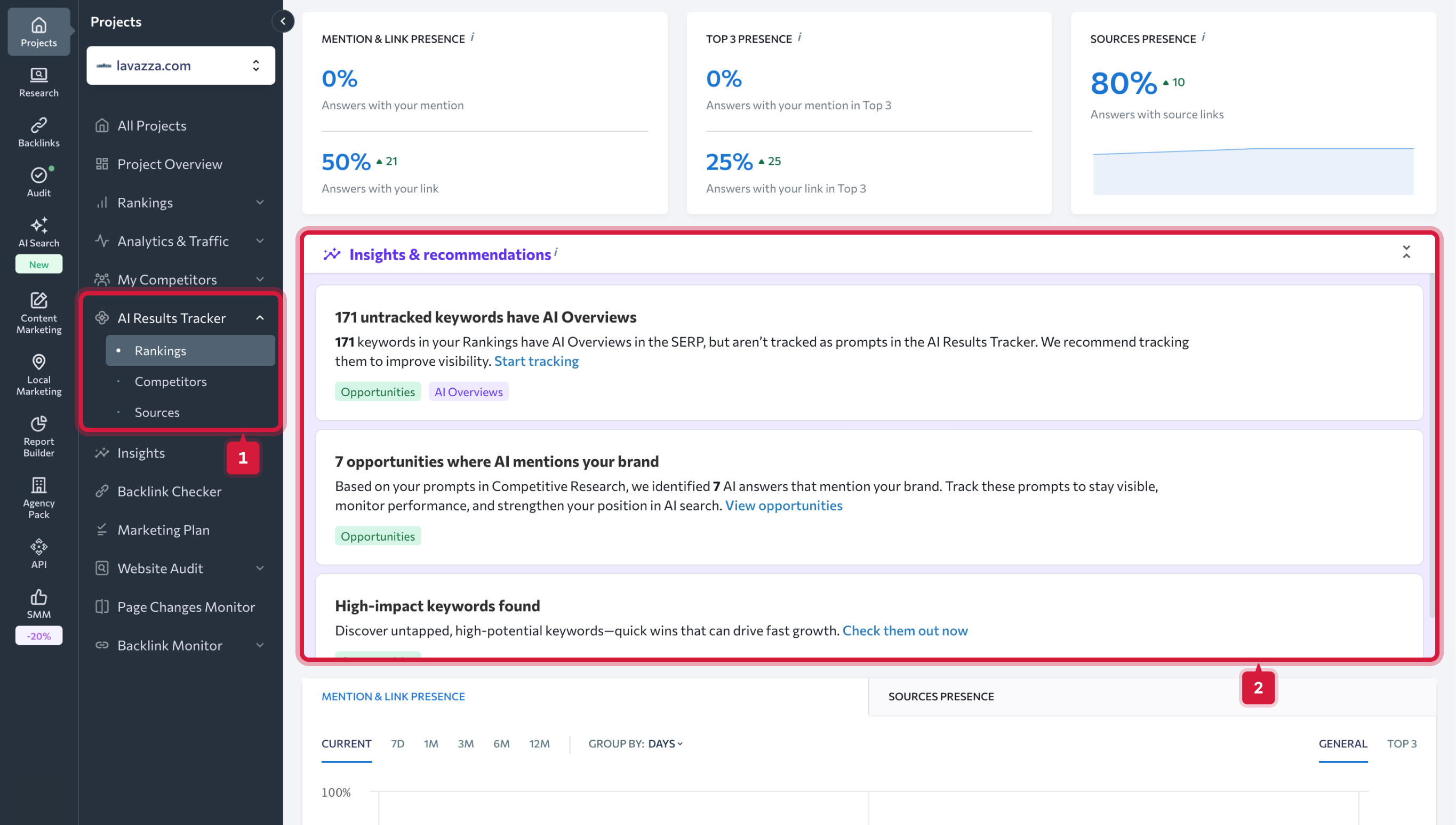Open the lavazza.com project selector

[x=180, y=65]
